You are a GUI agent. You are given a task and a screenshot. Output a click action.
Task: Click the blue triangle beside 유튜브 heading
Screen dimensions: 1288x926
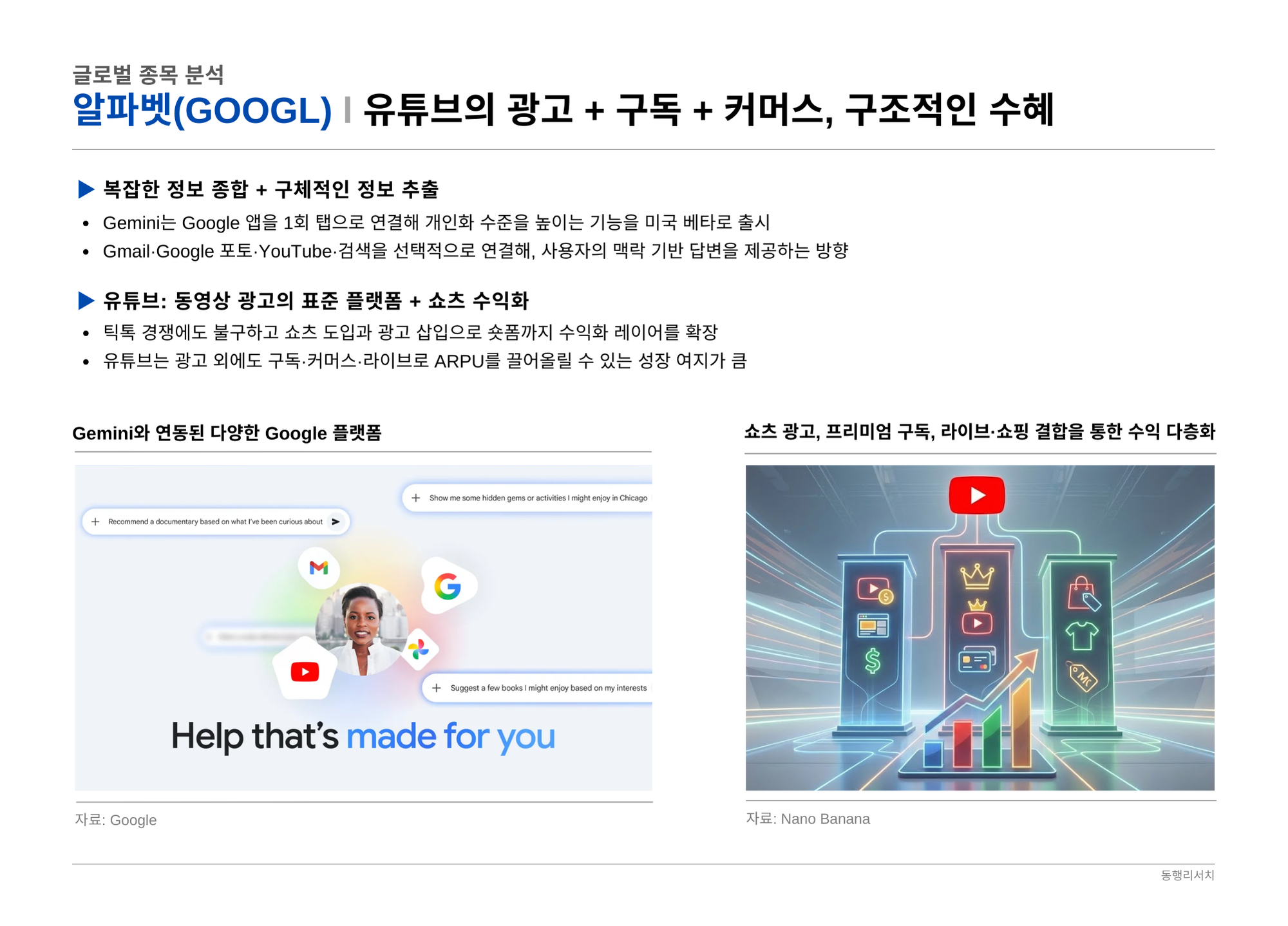tap(86, 300)
